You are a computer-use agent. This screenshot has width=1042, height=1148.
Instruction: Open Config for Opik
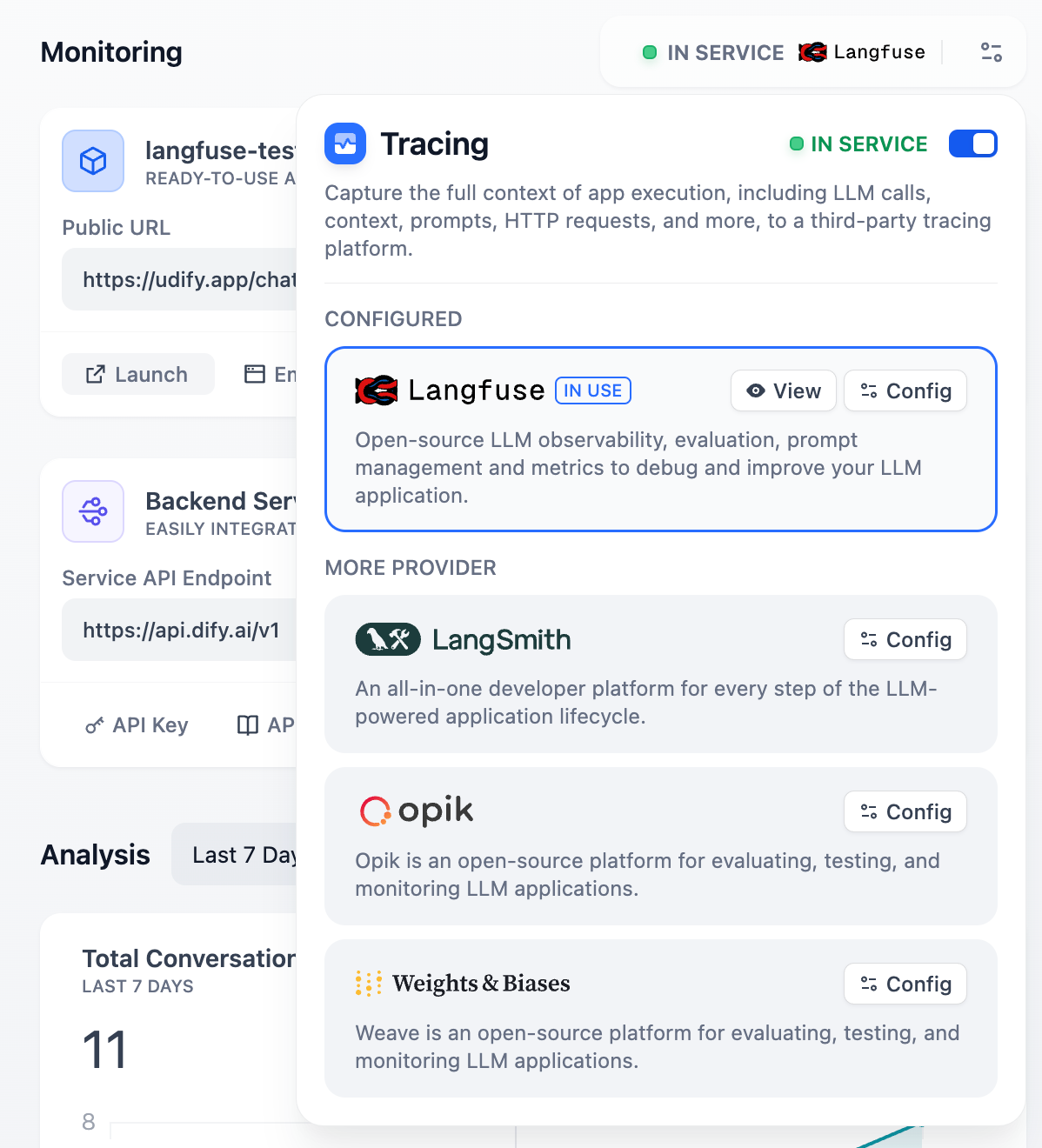pos(905,811)
